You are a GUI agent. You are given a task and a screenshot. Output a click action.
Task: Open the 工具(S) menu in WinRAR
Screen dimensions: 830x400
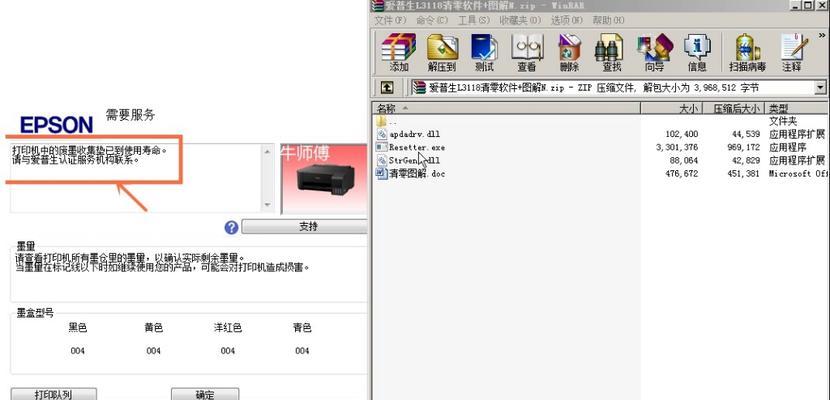pos(474,20)
